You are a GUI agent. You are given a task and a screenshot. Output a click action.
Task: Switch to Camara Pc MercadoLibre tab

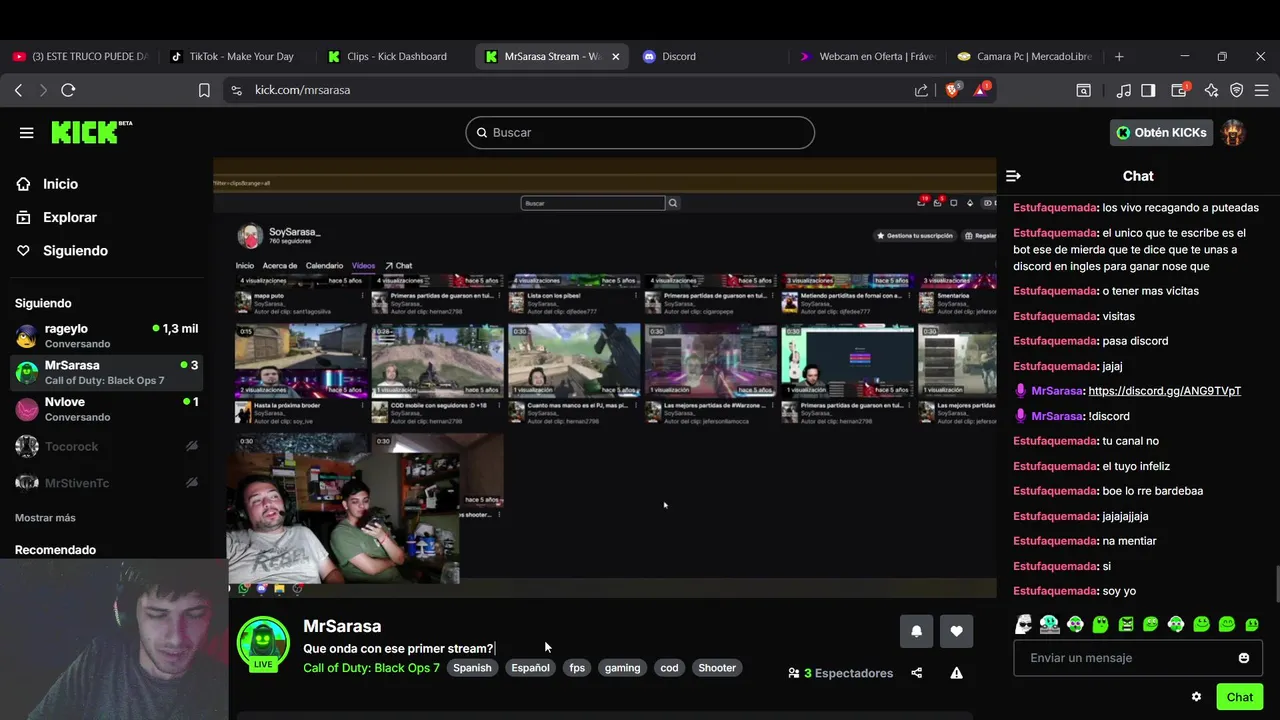tap(1026, 57)
